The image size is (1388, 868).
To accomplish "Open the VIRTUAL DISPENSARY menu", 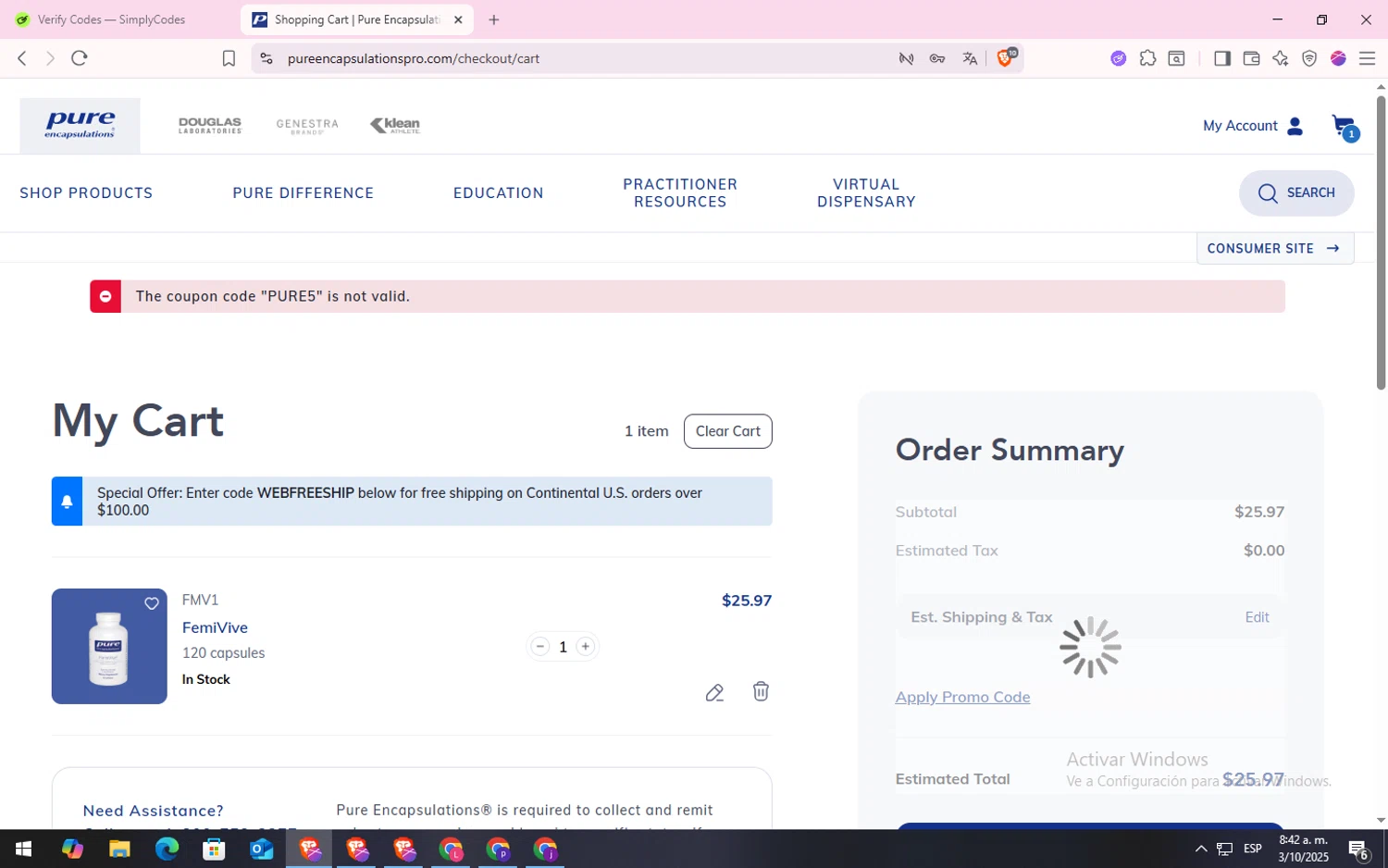I will point(866,192).
